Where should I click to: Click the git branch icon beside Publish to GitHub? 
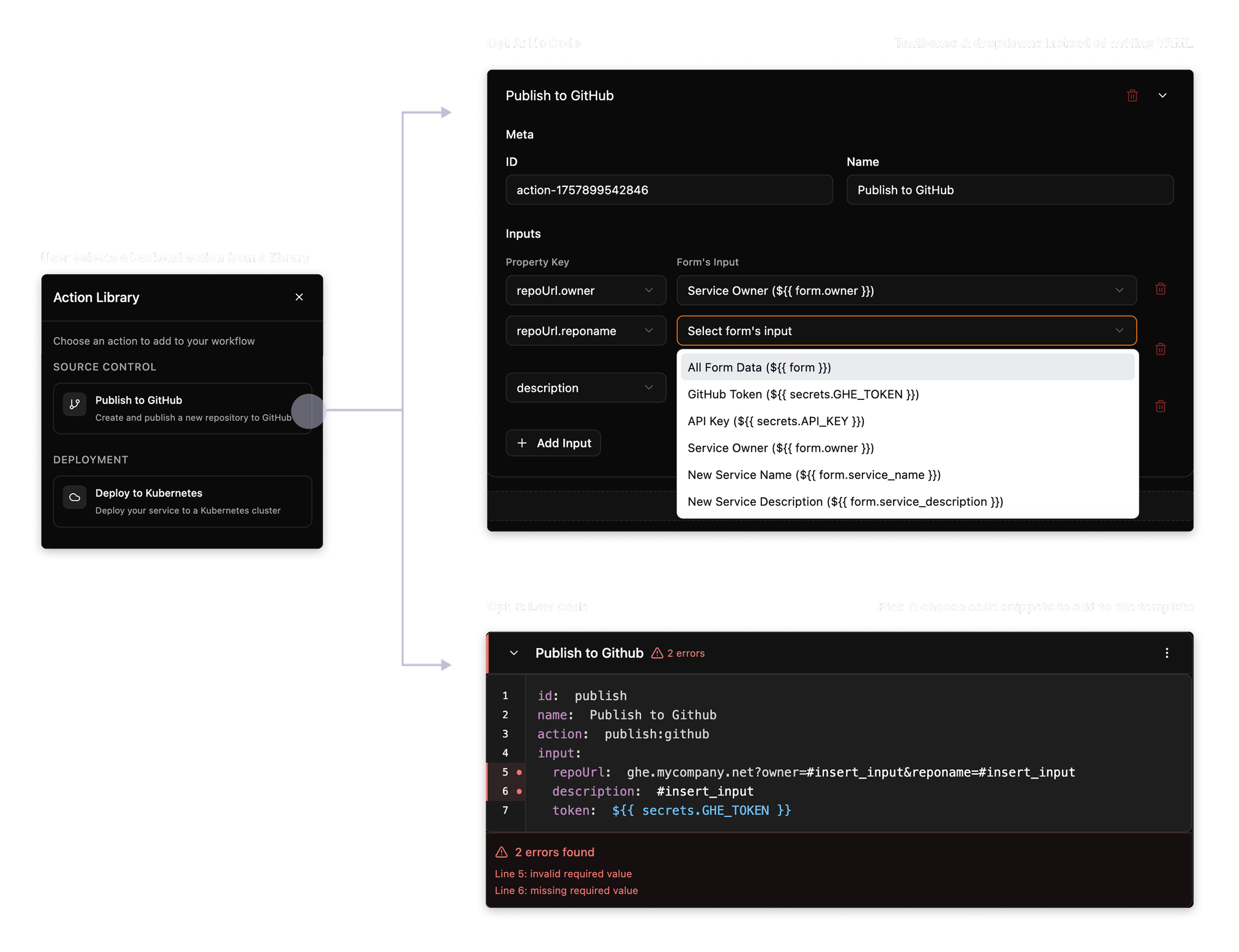[x=74, y=404]
